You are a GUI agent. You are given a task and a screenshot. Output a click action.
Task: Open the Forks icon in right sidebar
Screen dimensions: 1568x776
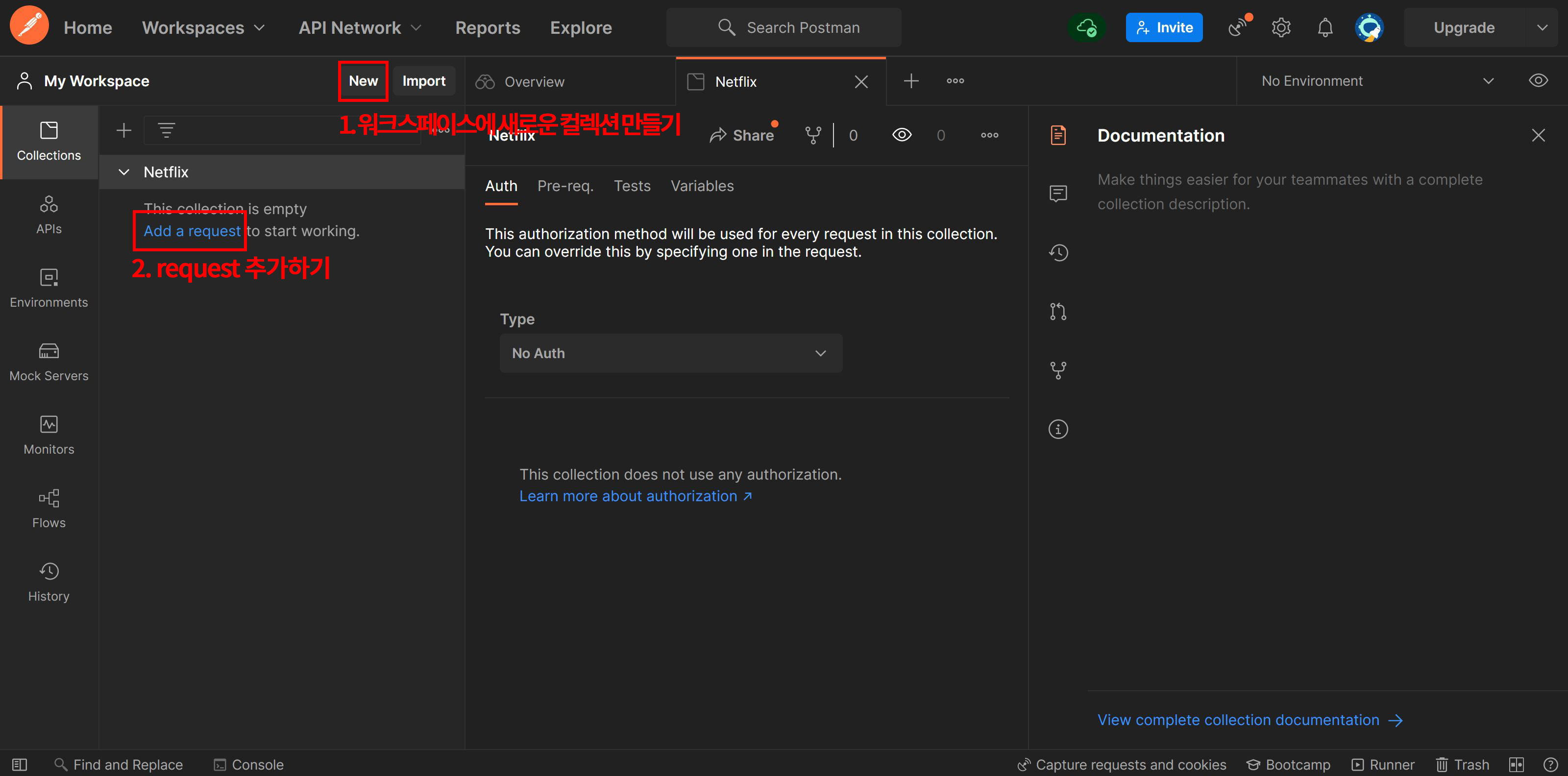pos(1058,370)
